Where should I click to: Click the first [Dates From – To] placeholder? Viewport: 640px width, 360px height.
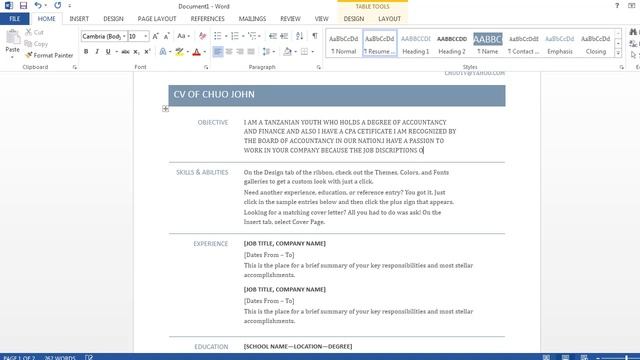[269, 255]
